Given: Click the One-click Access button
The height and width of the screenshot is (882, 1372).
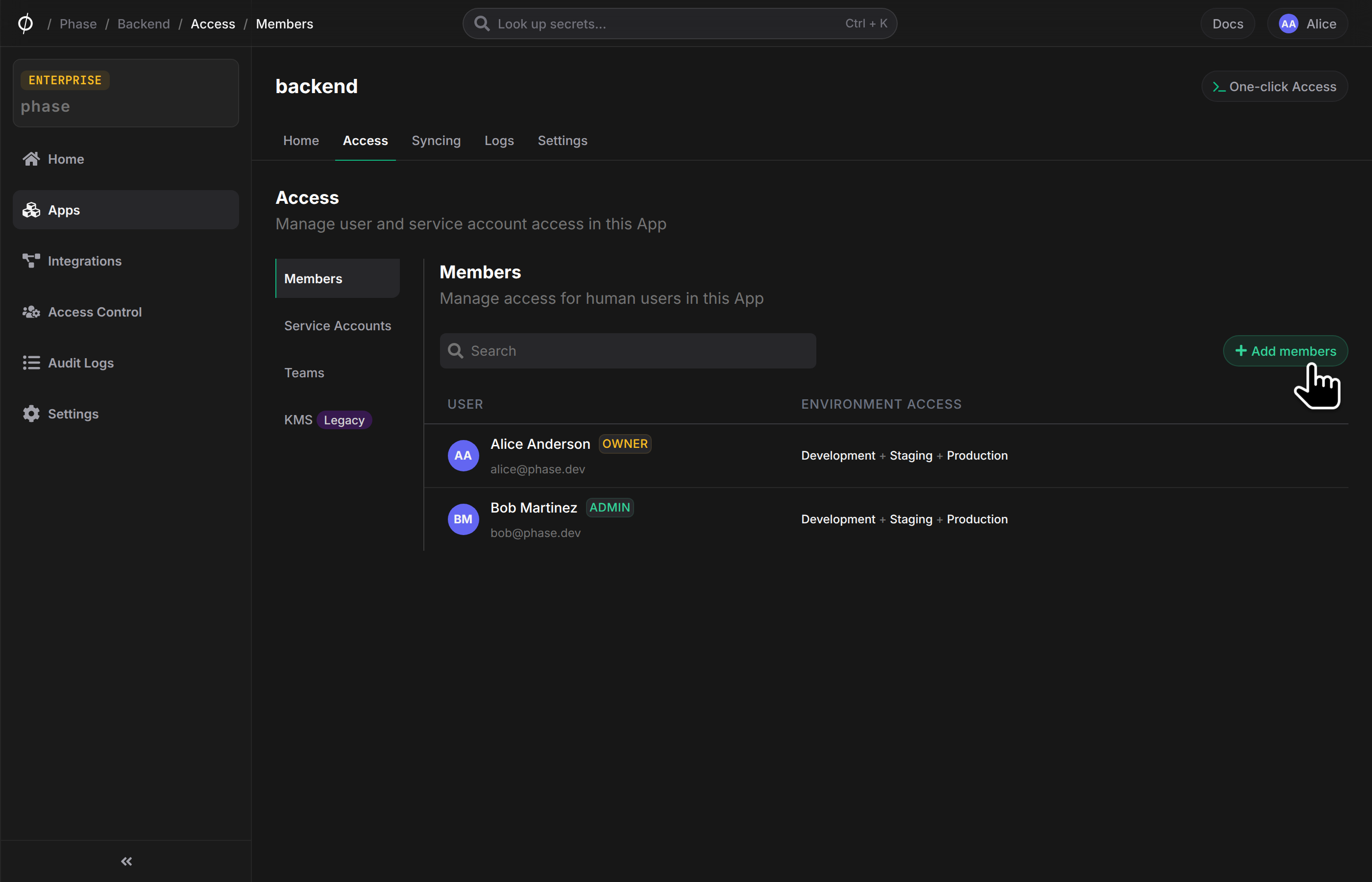Looking at the screenshot, I should (1274, 86).
